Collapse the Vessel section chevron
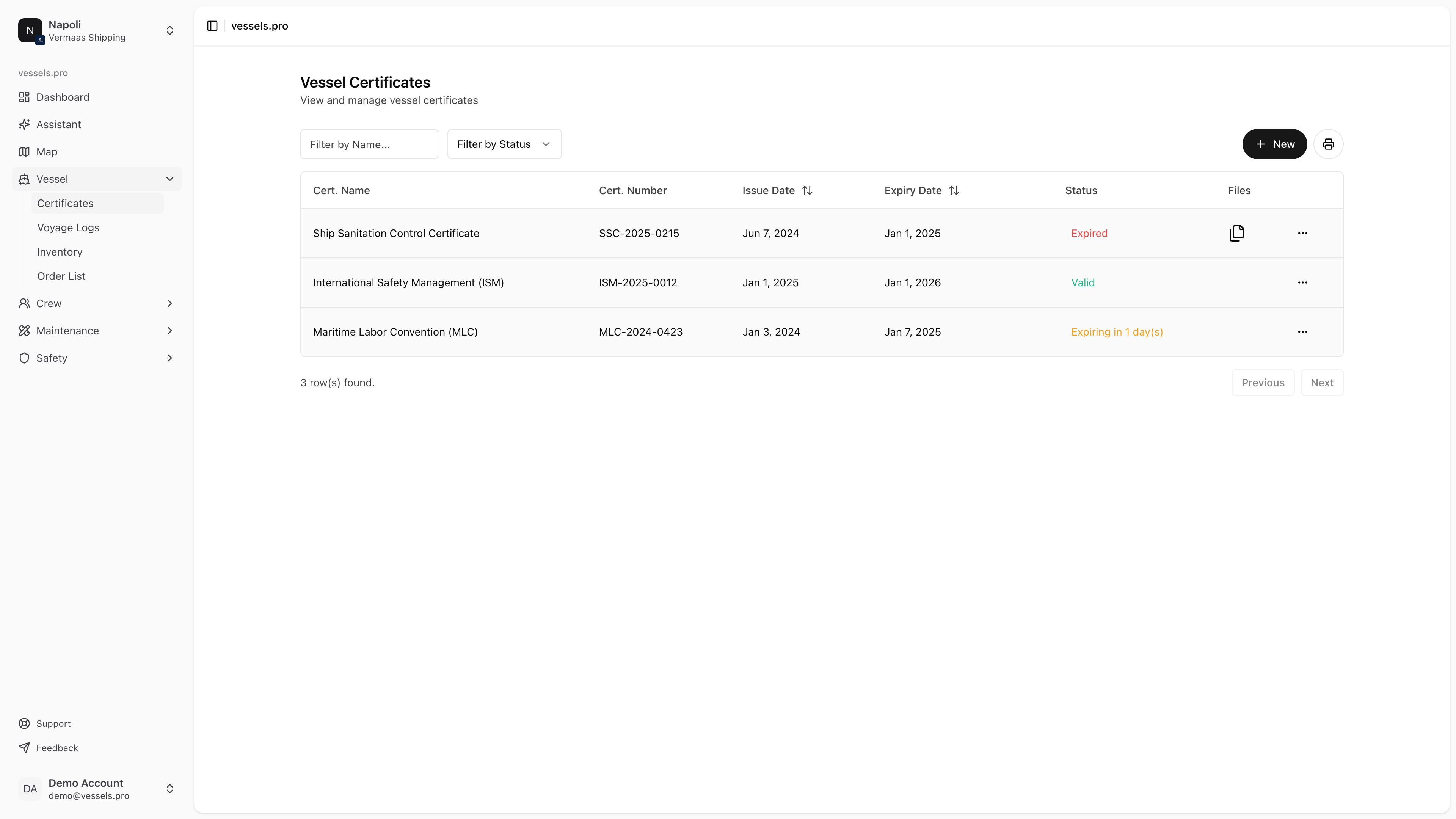Image resolution: width=1456 pixels, height=819 pixels. [x=169, y=179]
